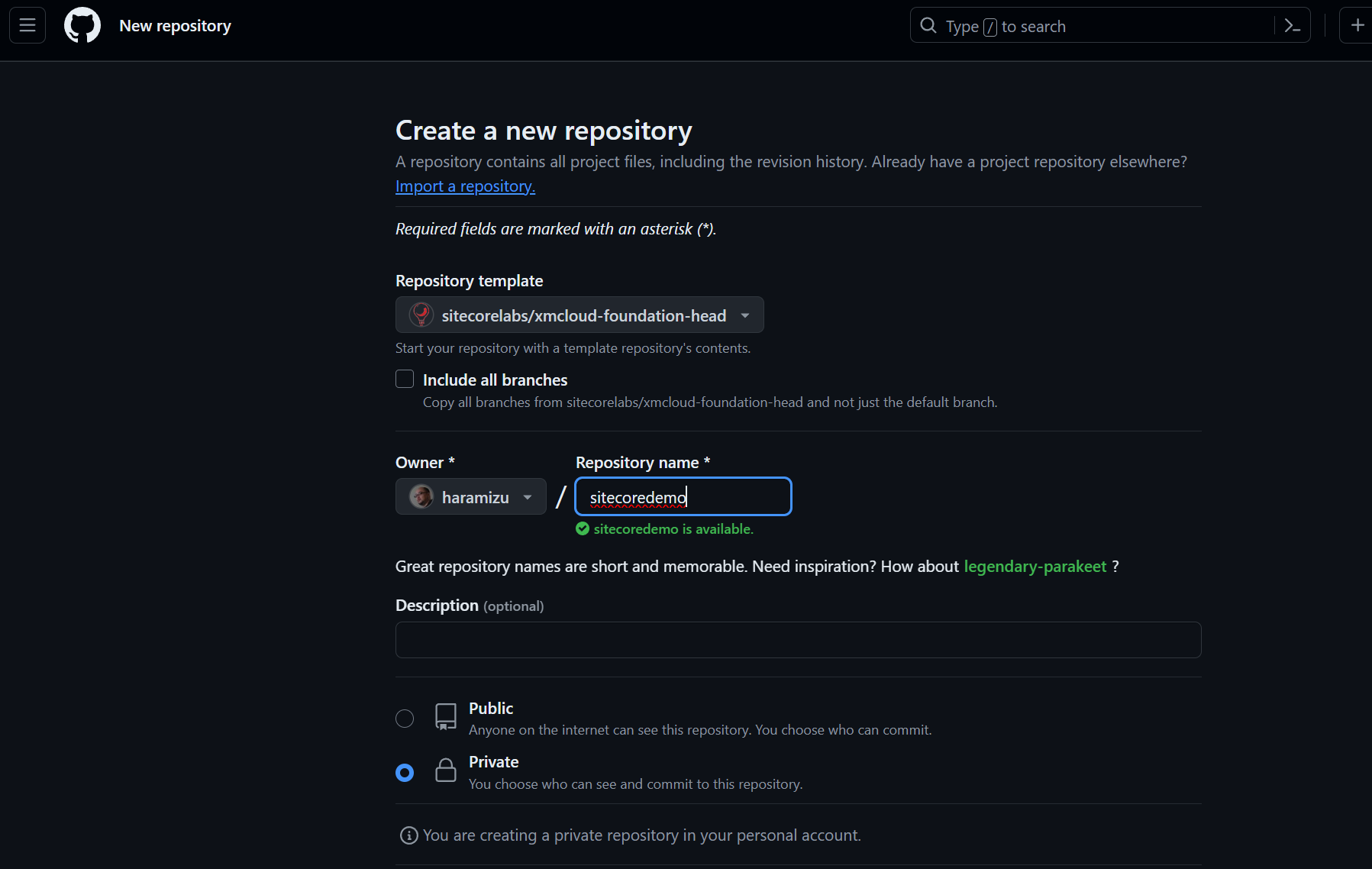Viewport: 1372px width, 869px height.
Task: Click the sitecorelabs template avatar icon
Action: pos(421,315)
